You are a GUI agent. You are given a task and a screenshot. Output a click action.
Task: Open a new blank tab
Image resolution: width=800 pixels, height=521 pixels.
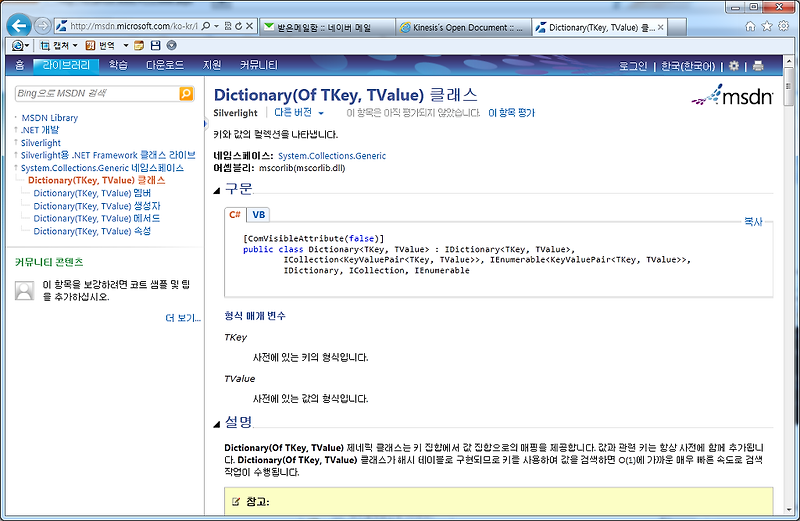677,28
